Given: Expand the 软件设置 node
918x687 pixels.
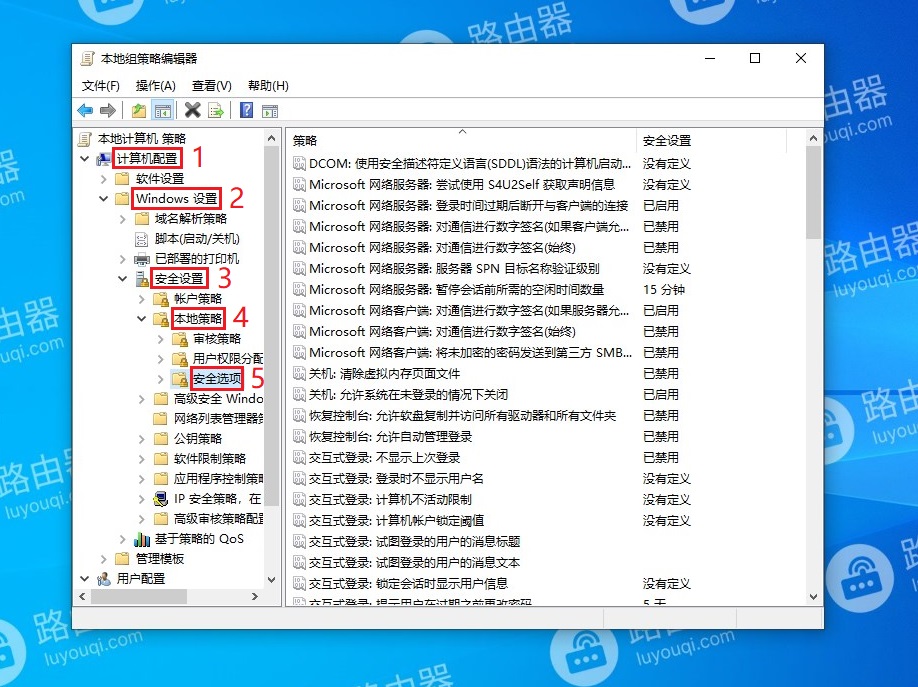Looking at the screenshot, I should point(104,179).
